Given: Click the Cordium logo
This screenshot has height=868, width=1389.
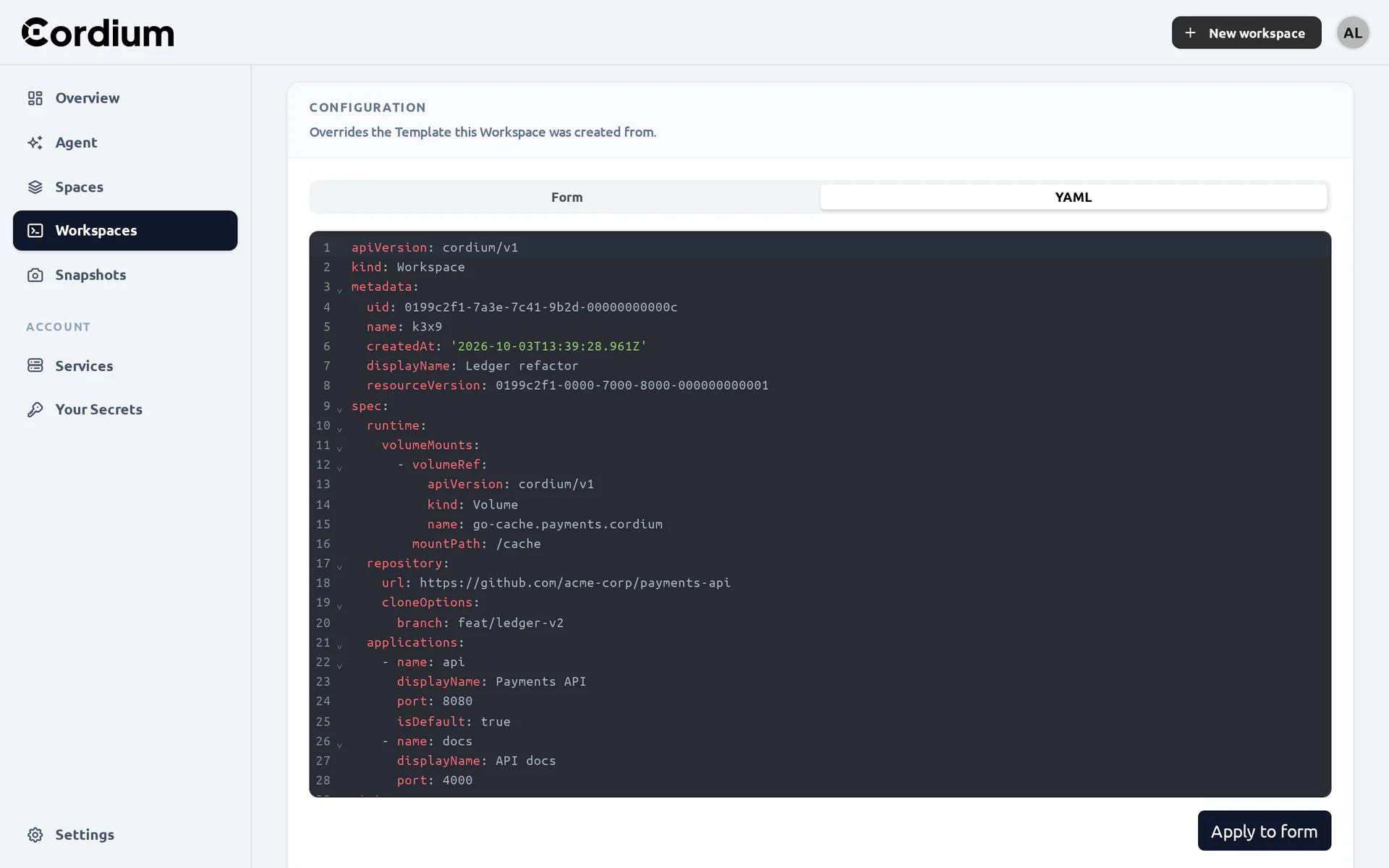Looking at the screenshot, I should coord(98,33).
